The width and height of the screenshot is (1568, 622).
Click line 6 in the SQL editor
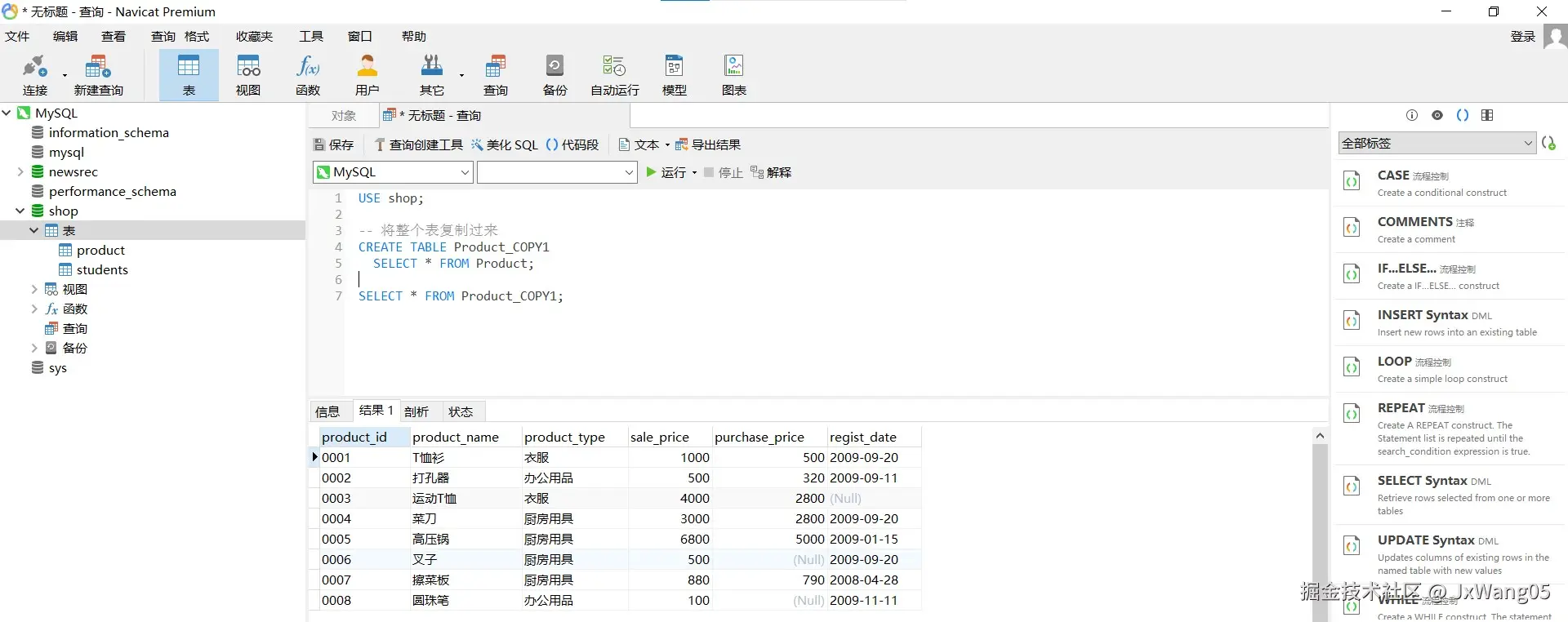(x=836, y=279)
